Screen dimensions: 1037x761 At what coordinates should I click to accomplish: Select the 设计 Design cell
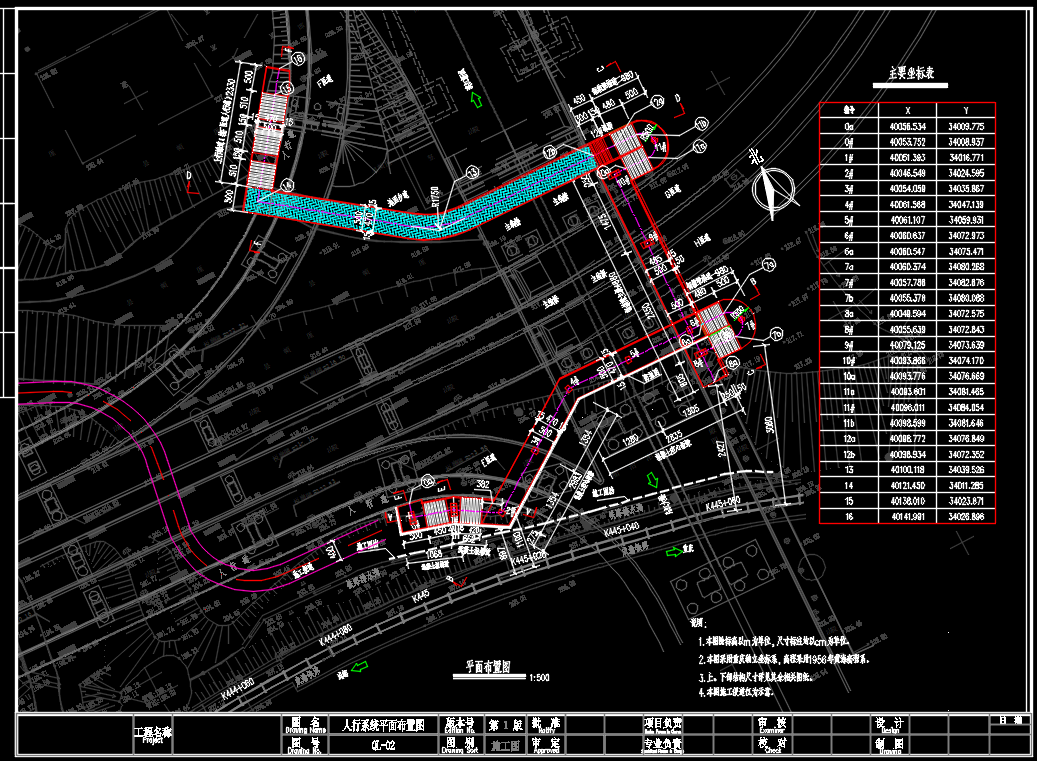point(890,725)
